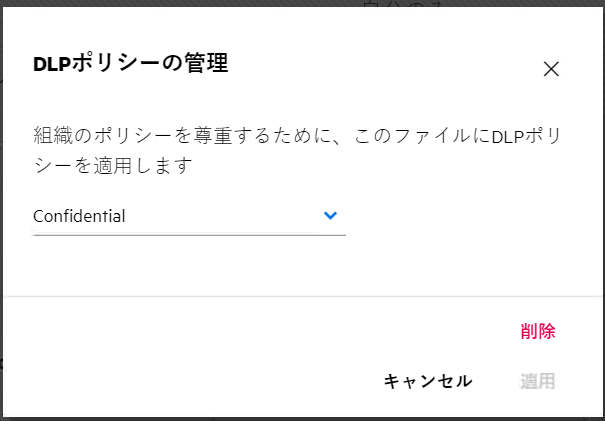Screen dimensions: 605x421
Task: Open the Confidential policy combo box
Action: pyautogui.click(x=189, y=216)
